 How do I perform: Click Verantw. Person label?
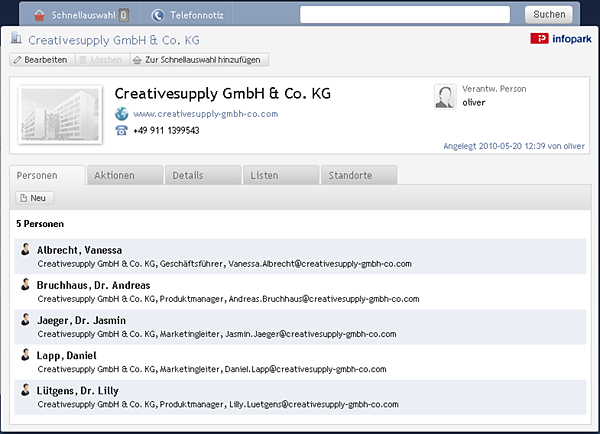pyautogui.click(x=494, y=89)
